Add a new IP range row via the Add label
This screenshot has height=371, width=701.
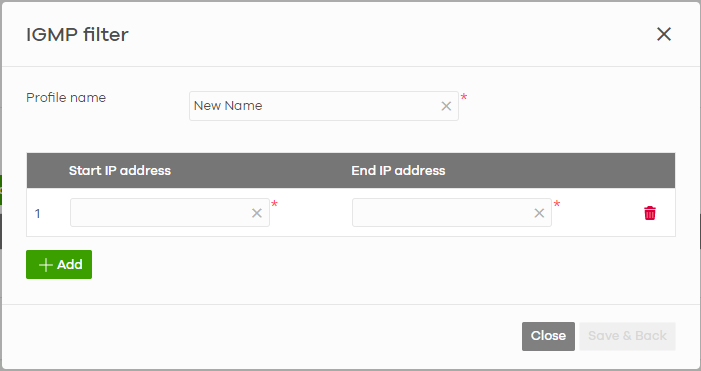(70, 265)
